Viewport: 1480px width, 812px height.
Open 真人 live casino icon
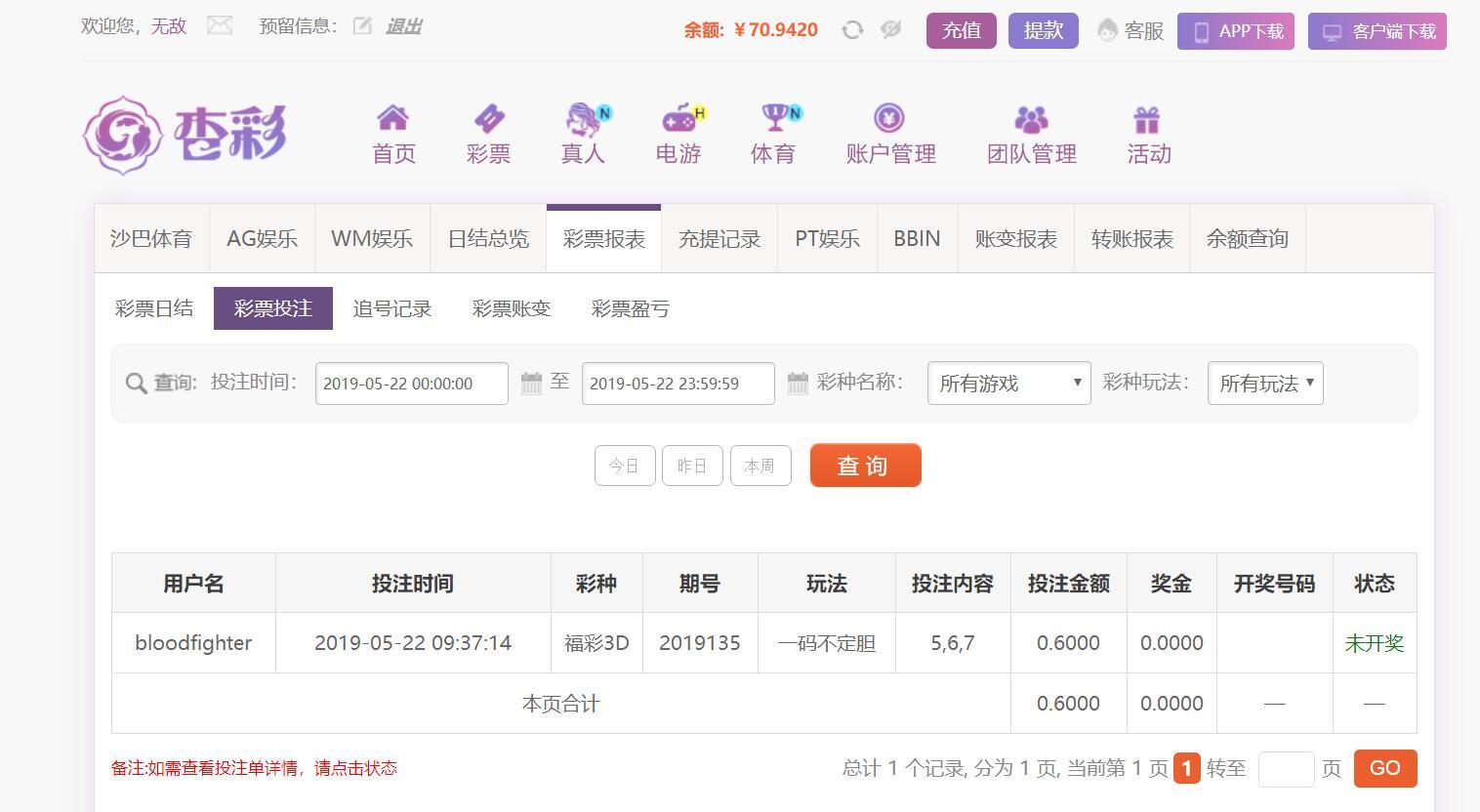coord(588,118)
